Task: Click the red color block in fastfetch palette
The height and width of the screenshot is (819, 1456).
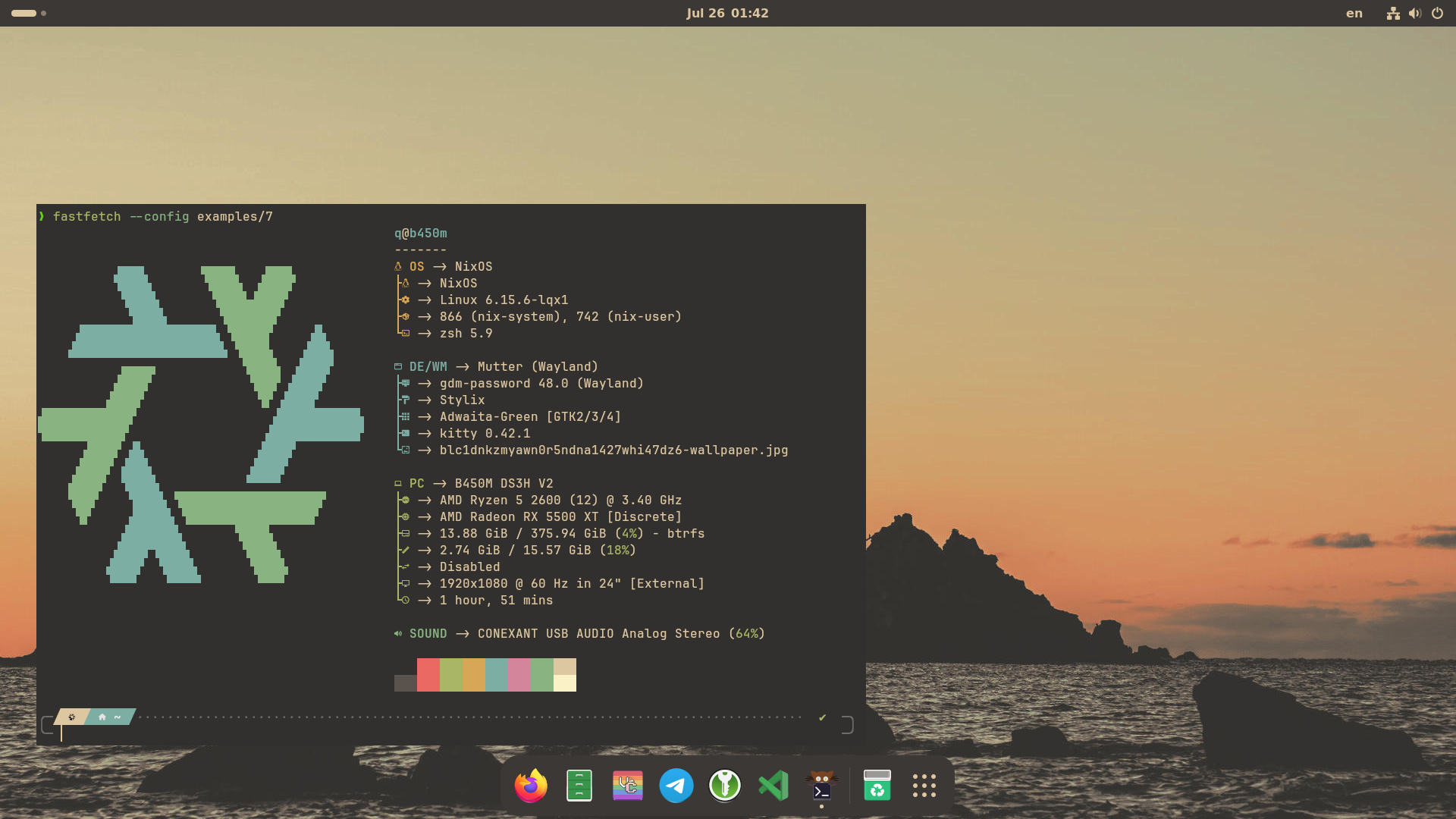Action: pos(428,674)
